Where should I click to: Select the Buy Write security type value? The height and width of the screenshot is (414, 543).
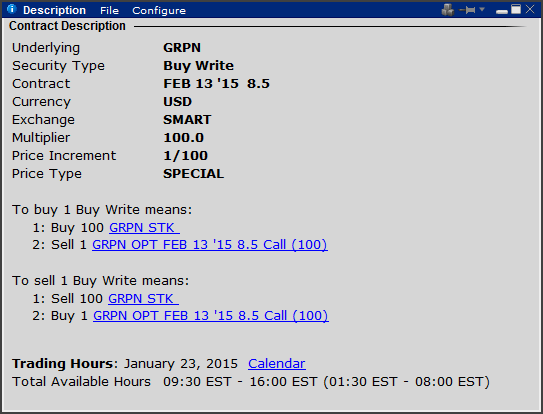click(198, 66)
